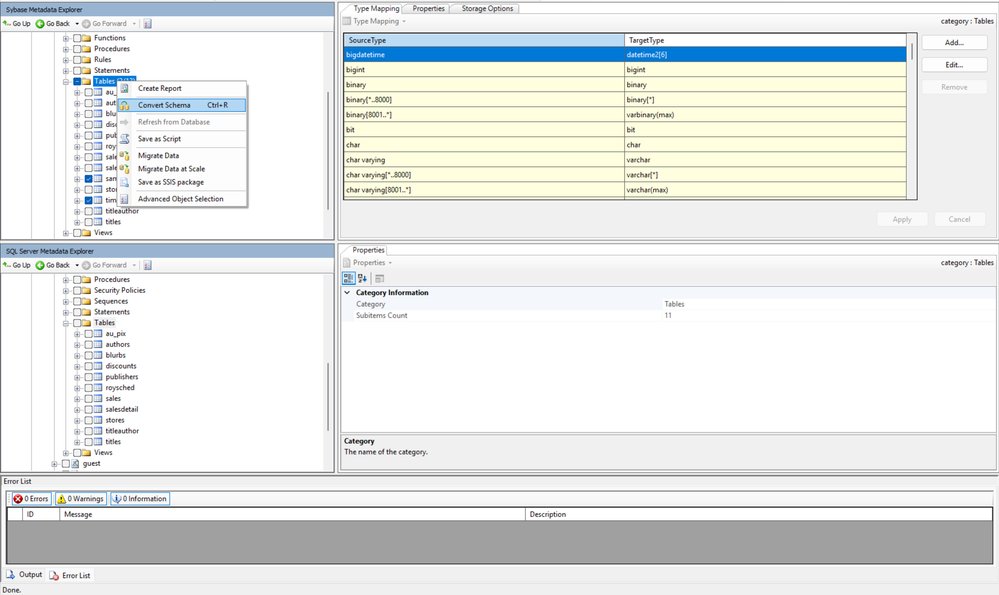Click the 0 Information filter icon in Error List
The width and height of the screenshot is (999, 595).
(115, 498)
